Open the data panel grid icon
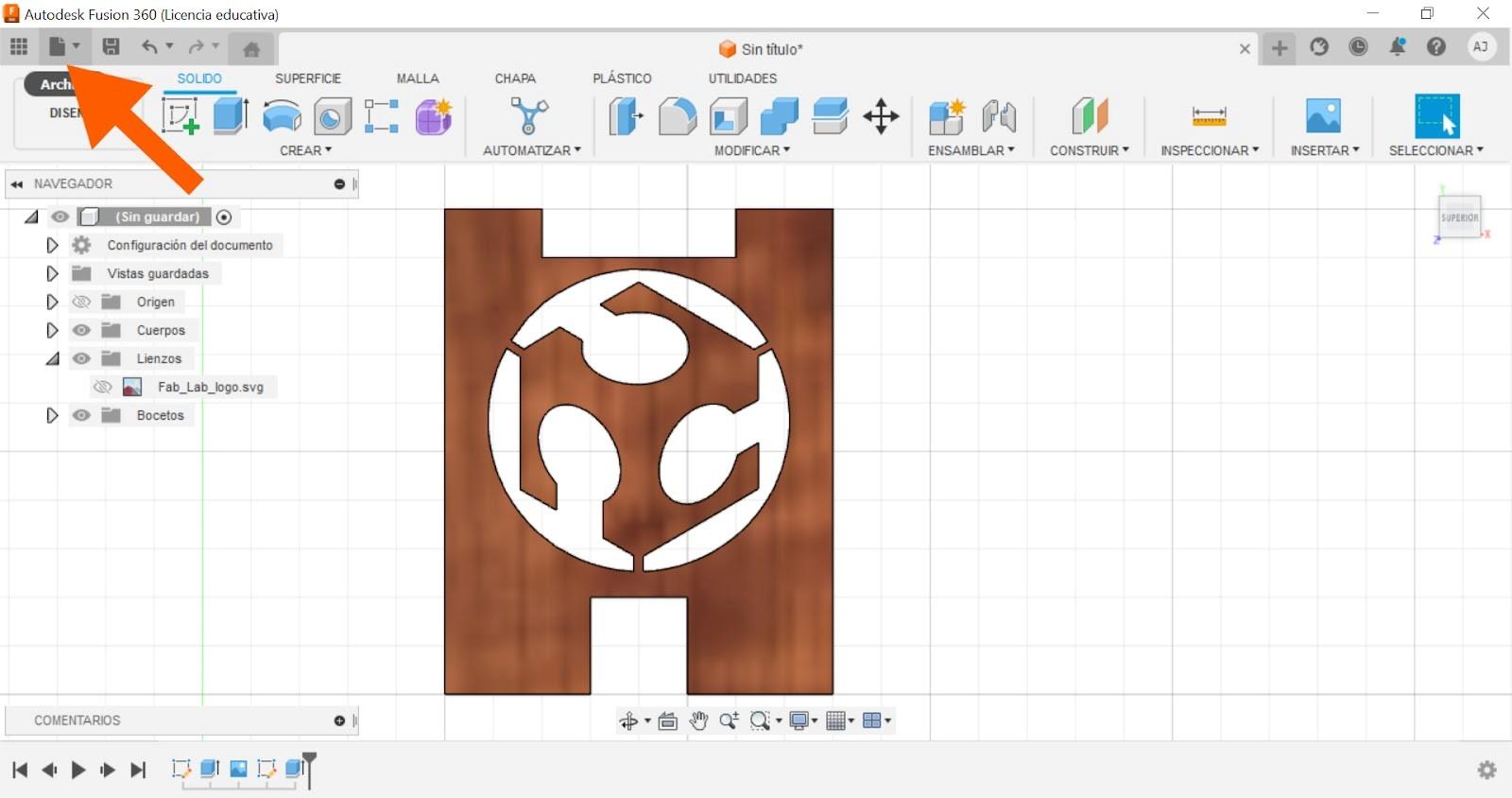Viewport: 1512px width, 798px height. click(x=19, y=46)
